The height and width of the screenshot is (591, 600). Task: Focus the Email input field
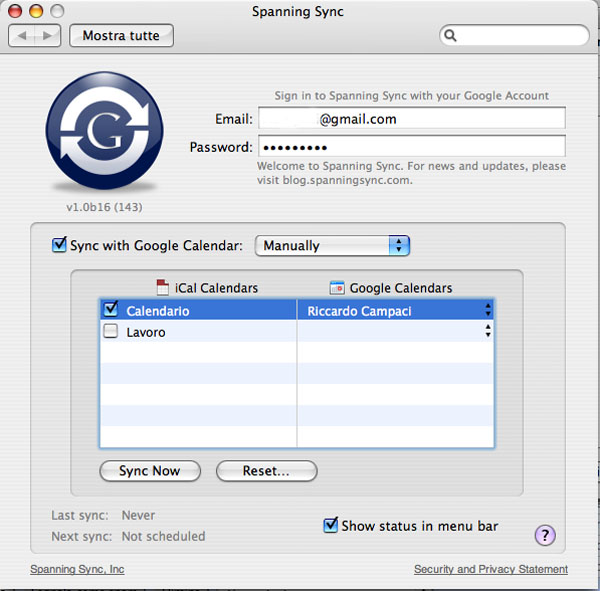412,118
